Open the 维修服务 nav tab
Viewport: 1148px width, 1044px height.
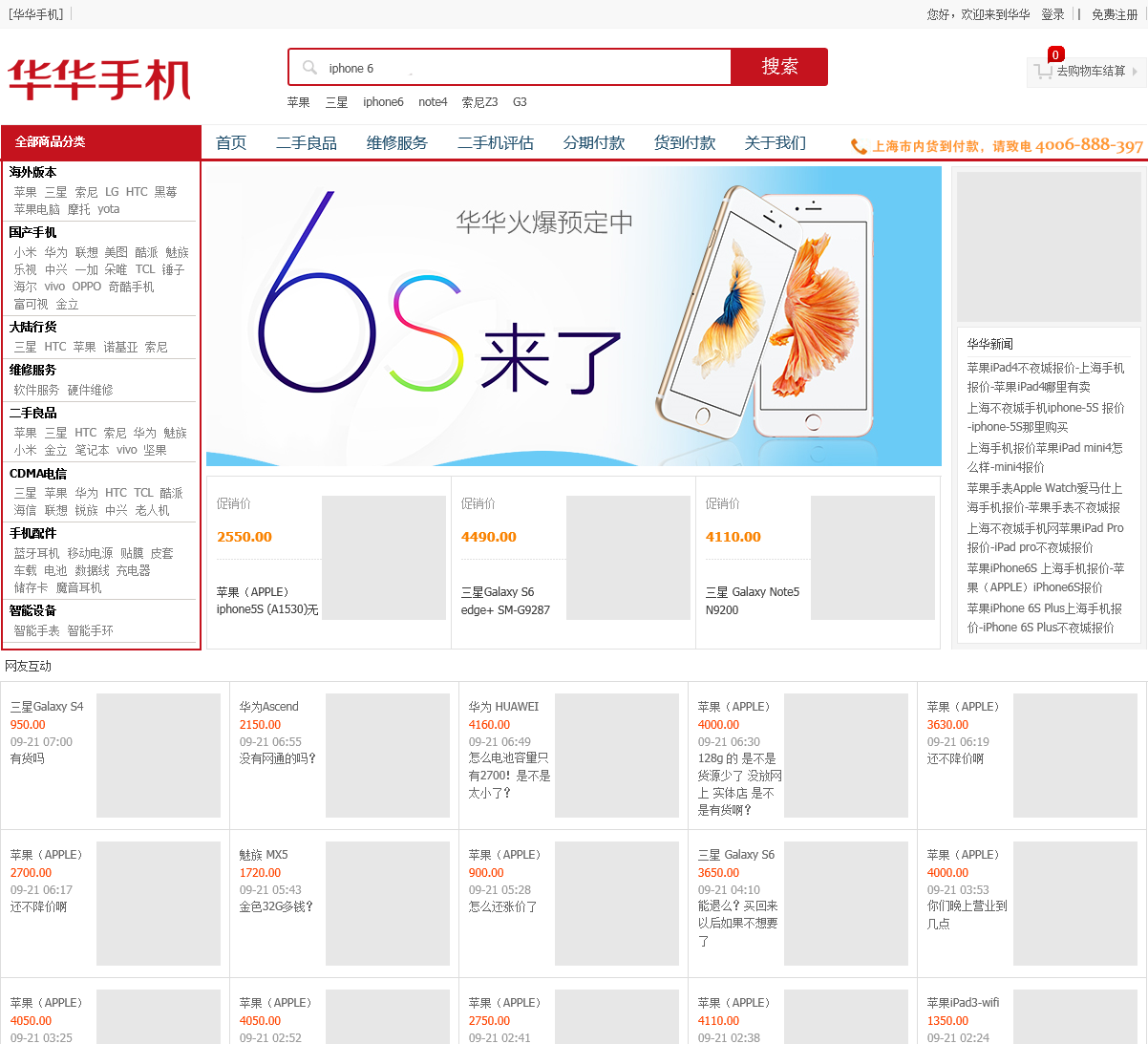coord(397,143)
